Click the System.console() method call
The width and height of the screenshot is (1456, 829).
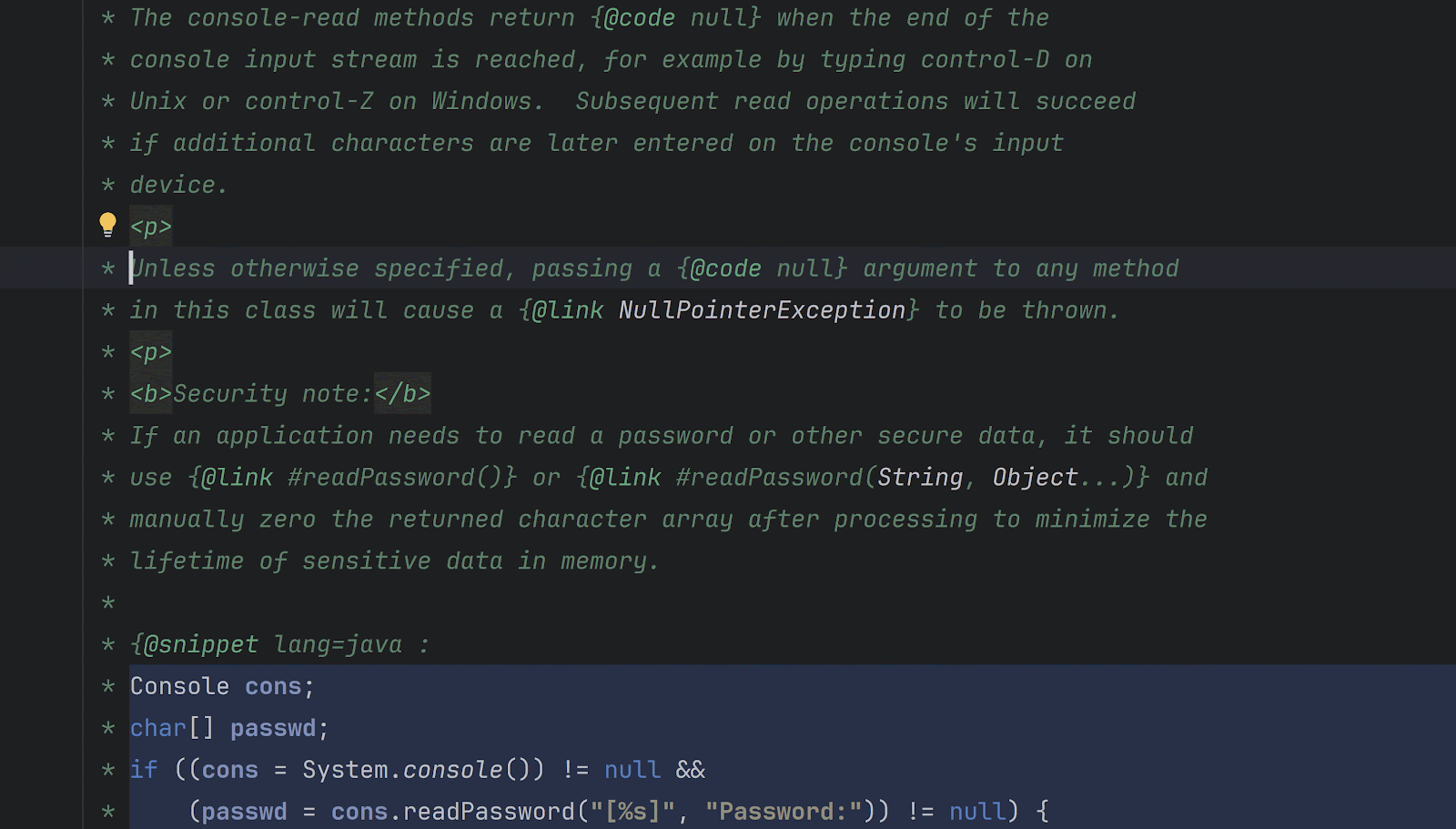point(423,771)
